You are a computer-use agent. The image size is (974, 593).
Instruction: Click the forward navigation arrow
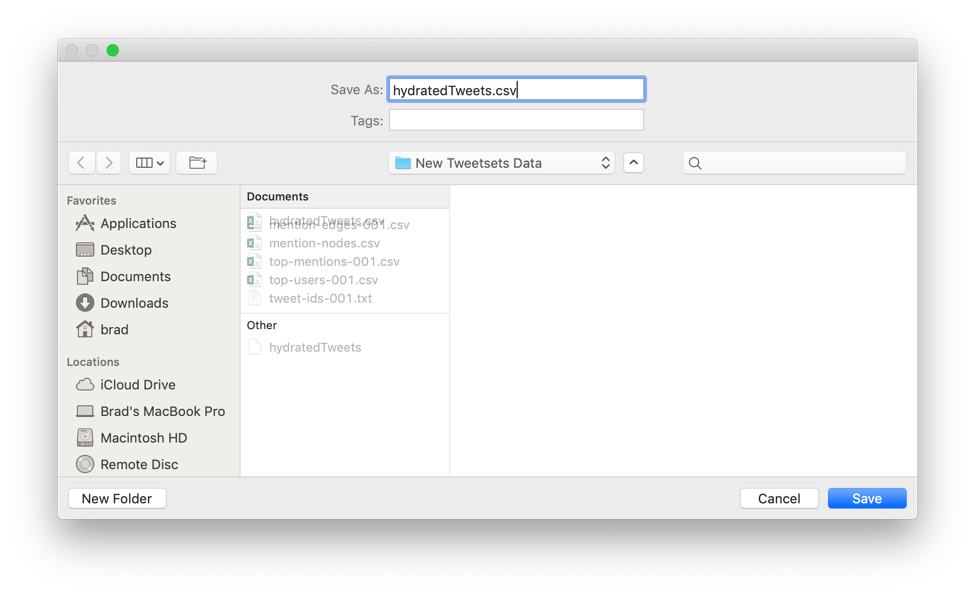pyautogui.click(x=109, y=162)
